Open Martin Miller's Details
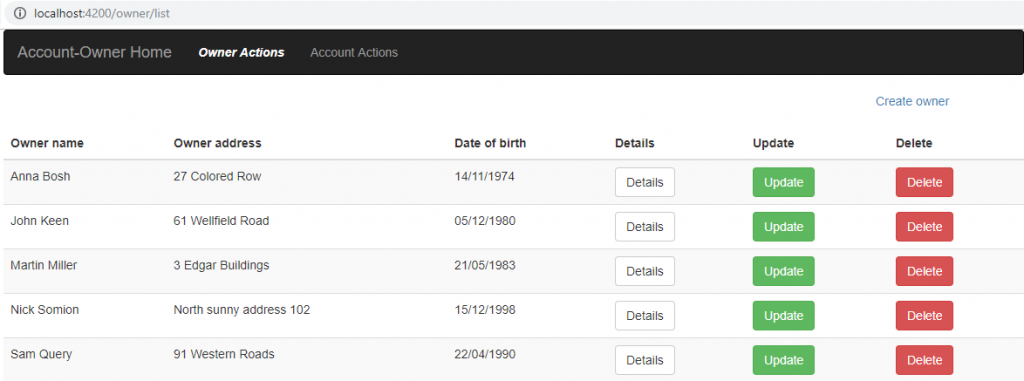Screen dimensions: 1024x381 [x=645, y=271]
